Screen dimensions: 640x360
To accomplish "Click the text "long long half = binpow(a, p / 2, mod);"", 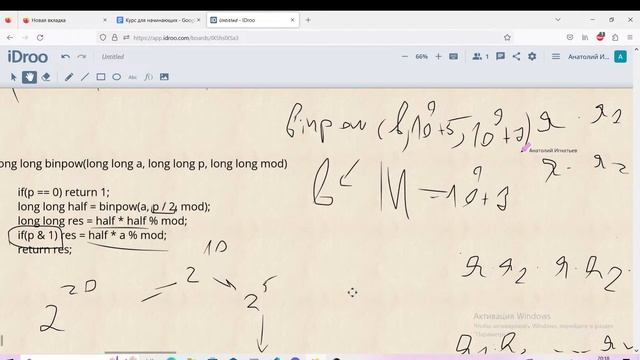I will tap(114, 207).
